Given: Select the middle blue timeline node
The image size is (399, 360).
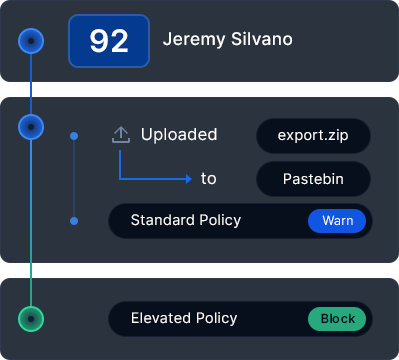Looking at the screenshot, I should (31, 127).
